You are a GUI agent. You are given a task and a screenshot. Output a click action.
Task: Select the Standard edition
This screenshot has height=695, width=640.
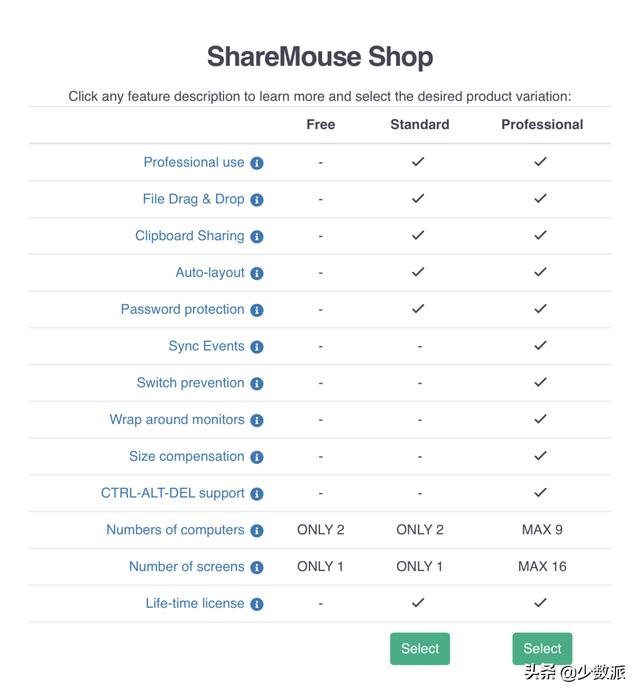coord(420,648)
